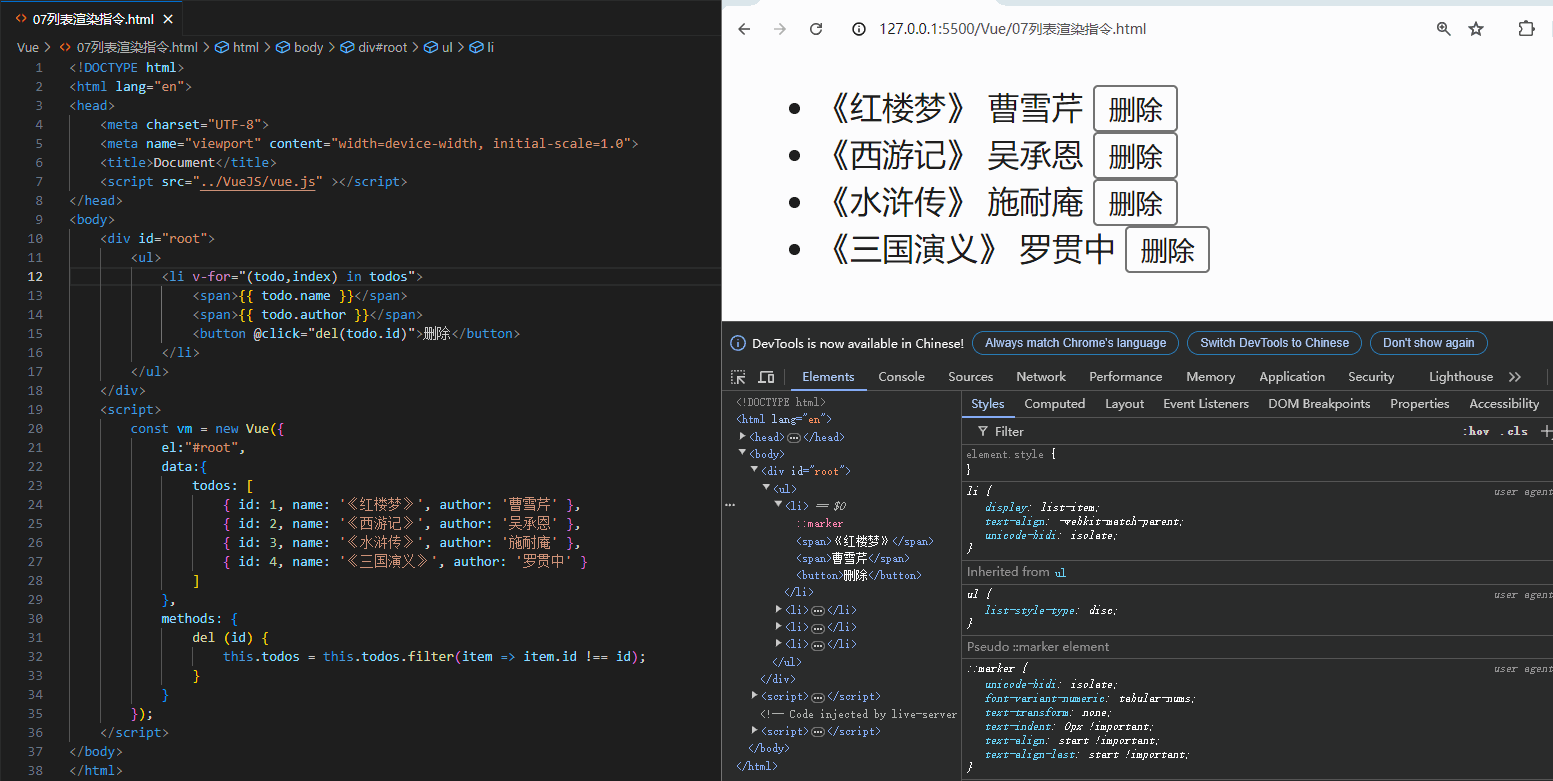
Task: Click the Vue folder breadcrumb
Action: (x=28, y=47)
